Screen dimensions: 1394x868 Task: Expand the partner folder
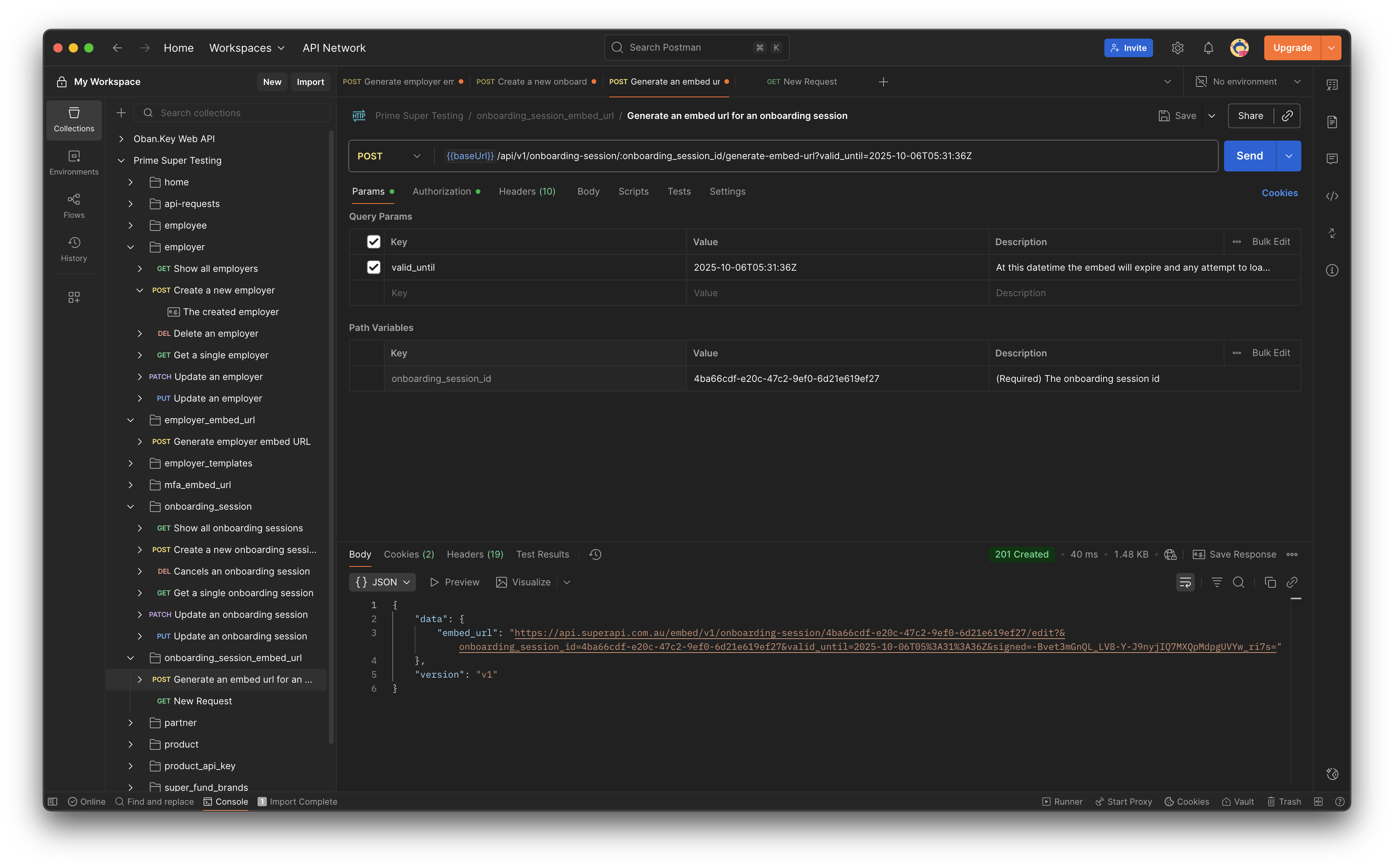click(131, 723)
